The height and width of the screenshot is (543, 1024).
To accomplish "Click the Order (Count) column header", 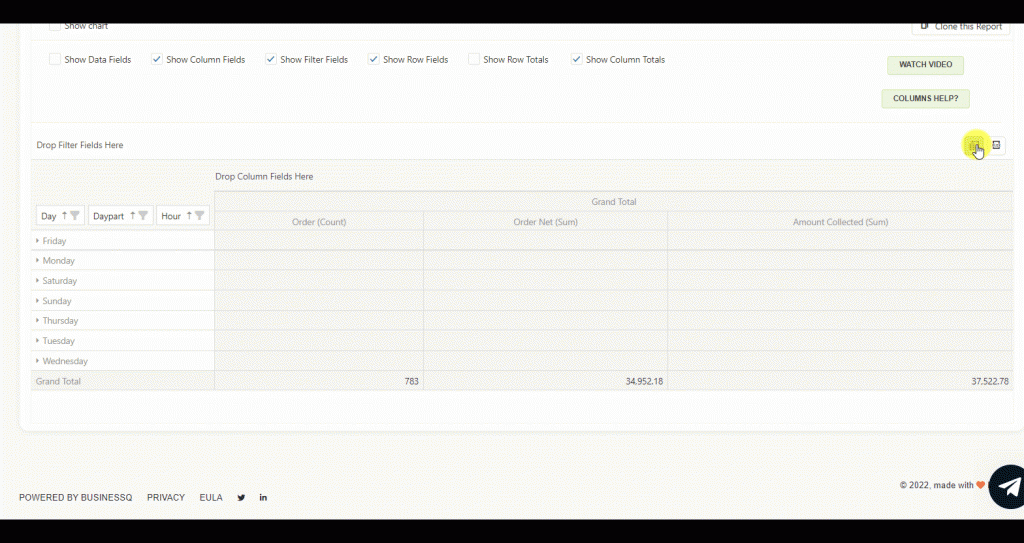I will click(x=319, y=222).
